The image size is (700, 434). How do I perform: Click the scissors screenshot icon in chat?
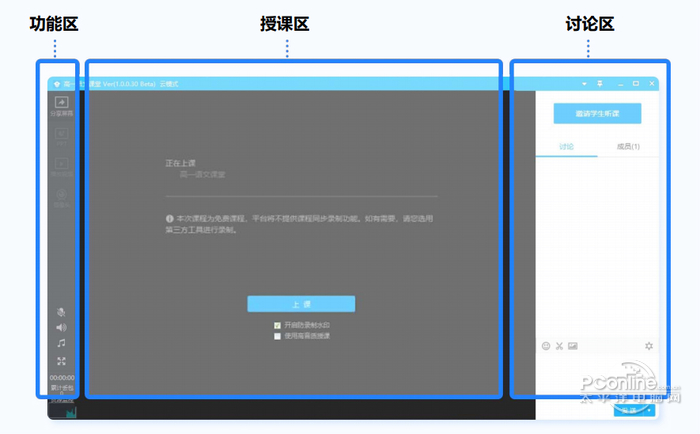coord(559,346)
